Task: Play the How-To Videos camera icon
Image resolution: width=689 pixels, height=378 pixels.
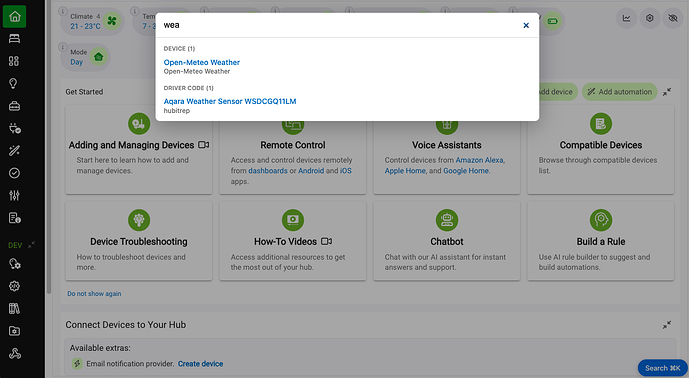Action: (326, 241)
